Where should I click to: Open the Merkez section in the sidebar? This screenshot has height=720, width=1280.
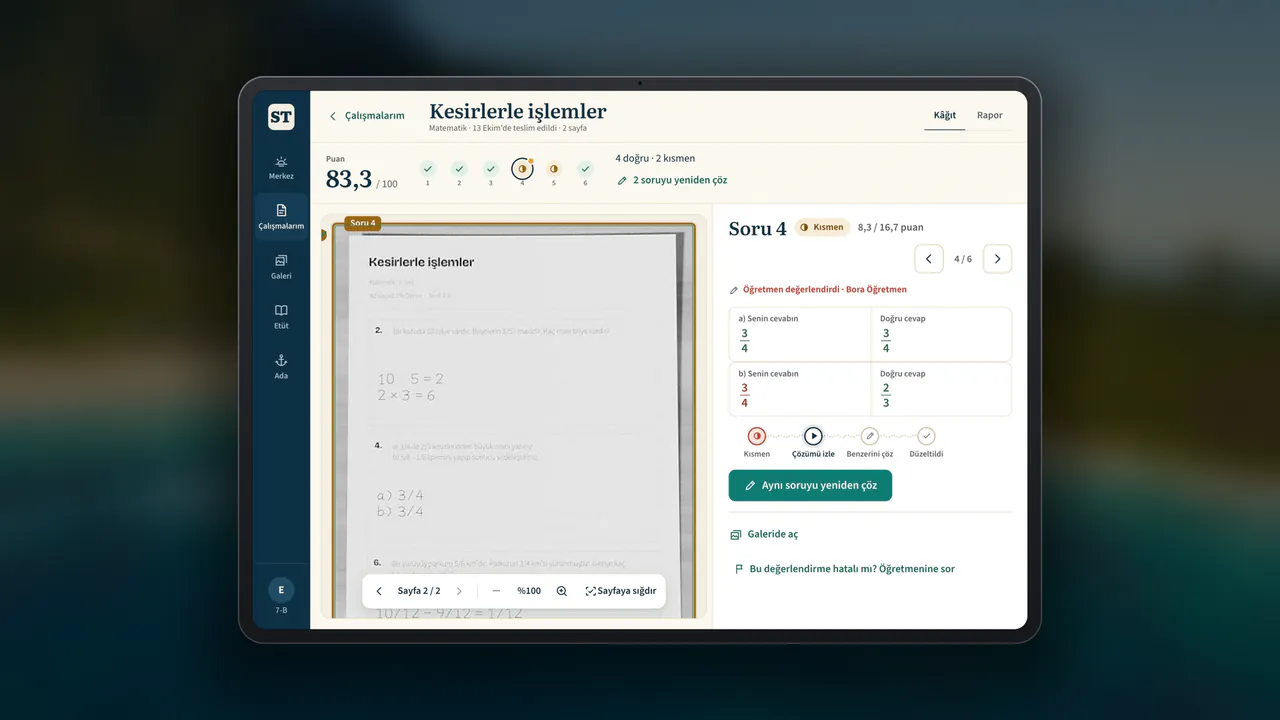click(281, 168)
